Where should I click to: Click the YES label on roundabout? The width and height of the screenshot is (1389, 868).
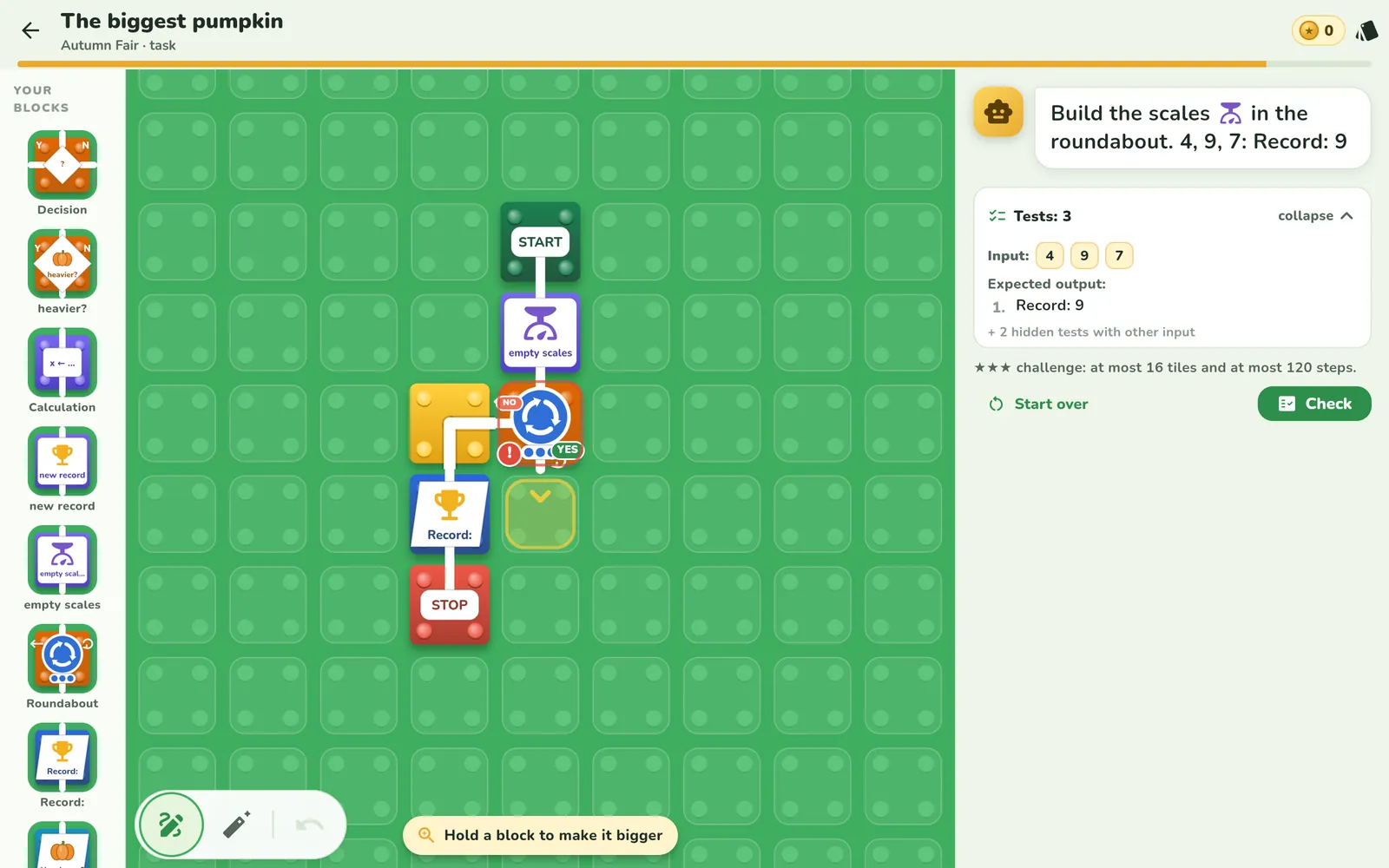567,450
